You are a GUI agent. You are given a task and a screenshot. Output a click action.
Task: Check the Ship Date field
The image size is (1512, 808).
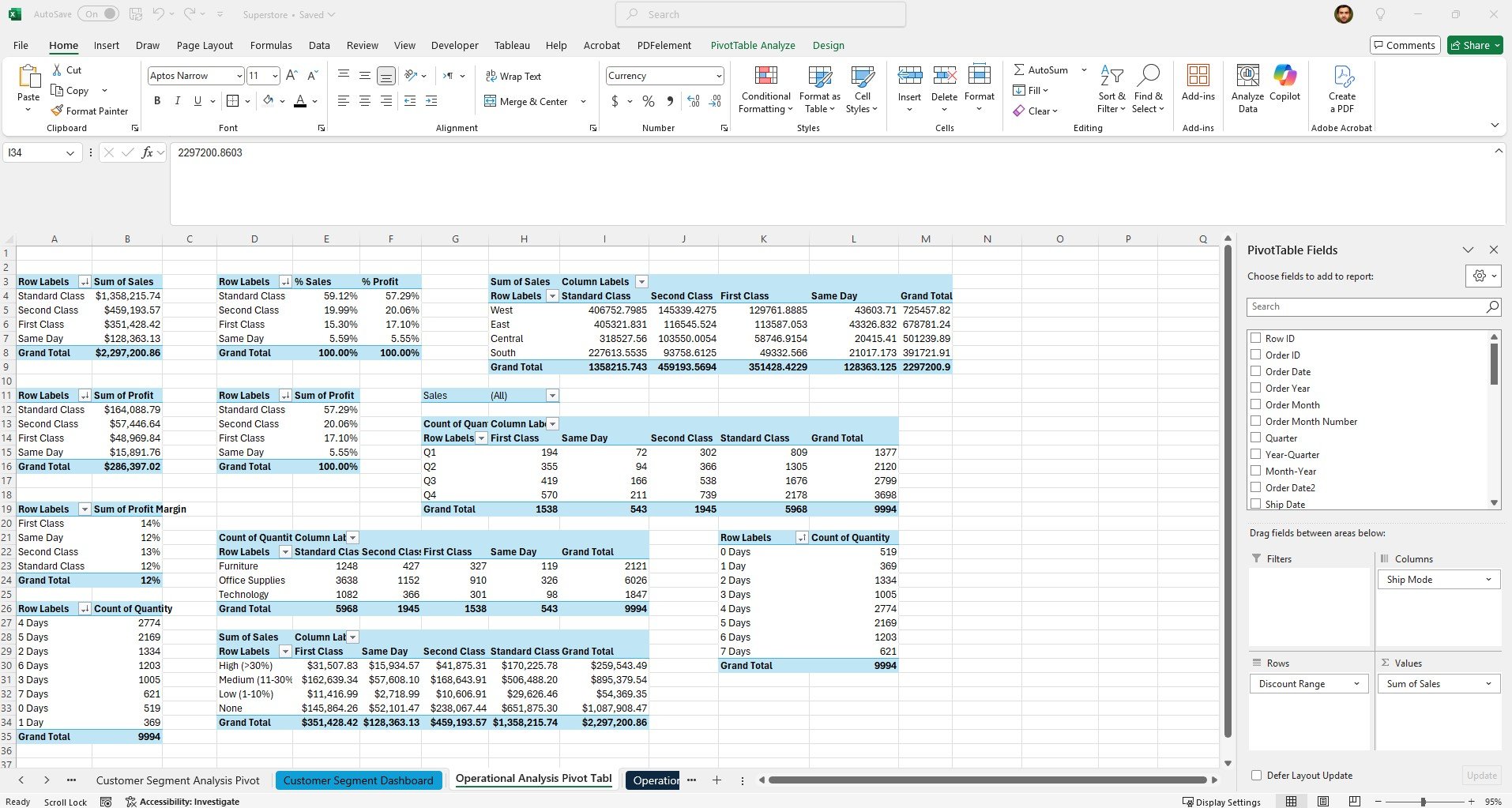click(1255, 504)
